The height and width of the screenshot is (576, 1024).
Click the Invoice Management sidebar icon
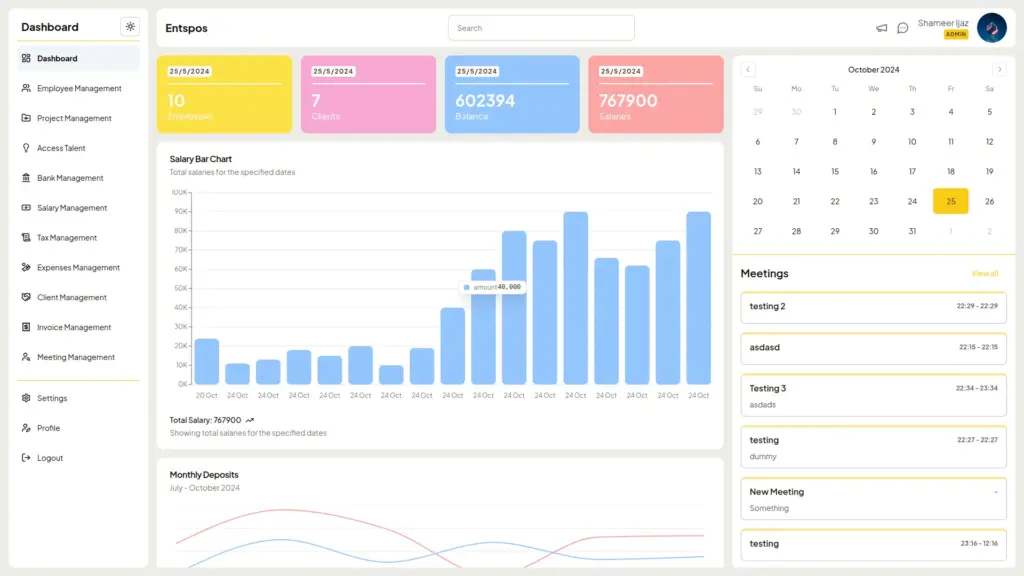tap(26, 327)
